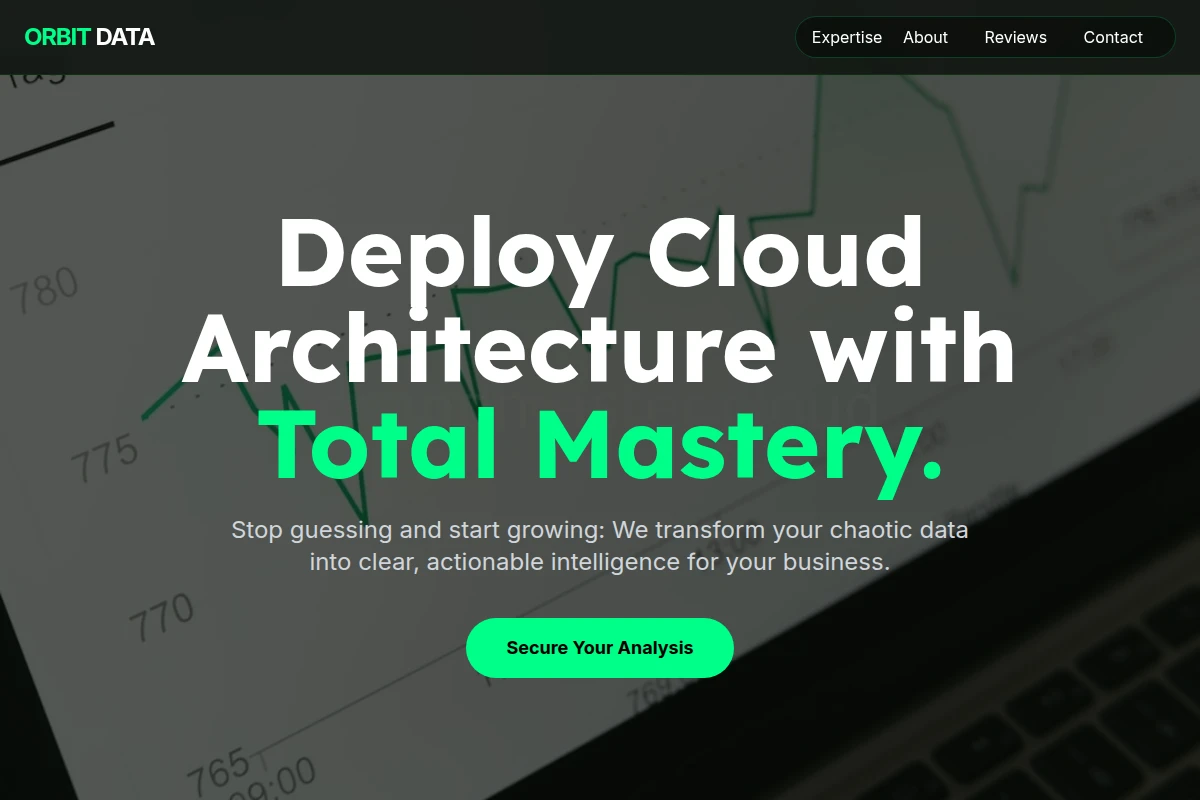Viewport: 1200px width, 800px height.
Task: Click the Secure Your Analysis button
Action: pos(600,648)
